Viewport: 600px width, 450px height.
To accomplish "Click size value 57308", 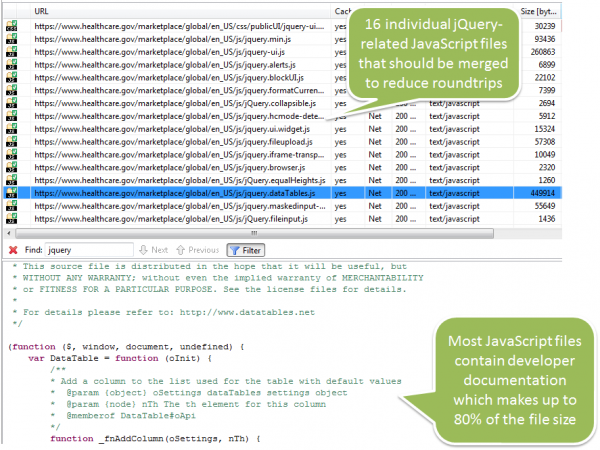I will (x=545, y=142).
